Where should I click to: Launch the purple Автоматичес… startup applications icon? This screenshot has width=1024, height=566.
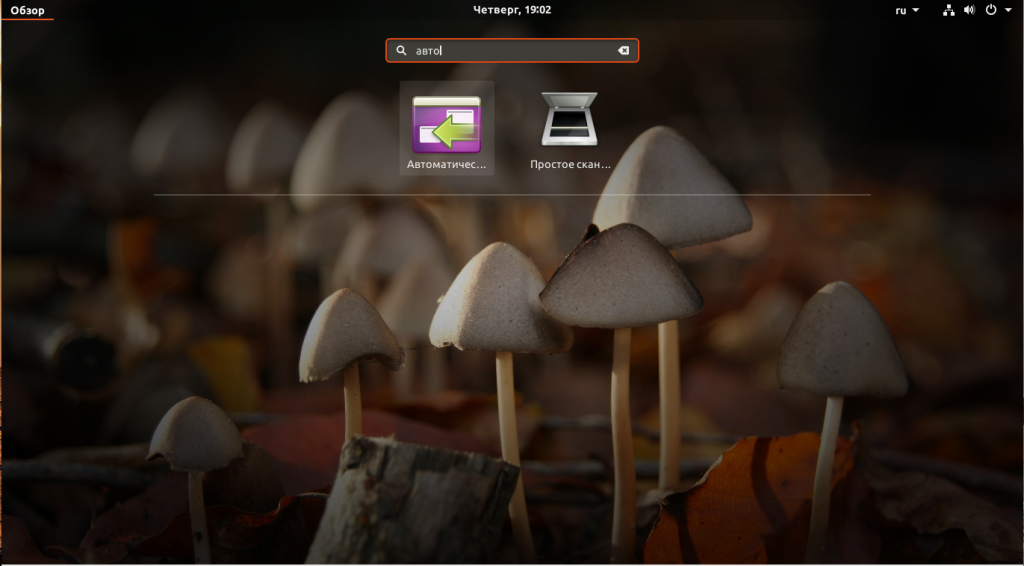(447, 124)
